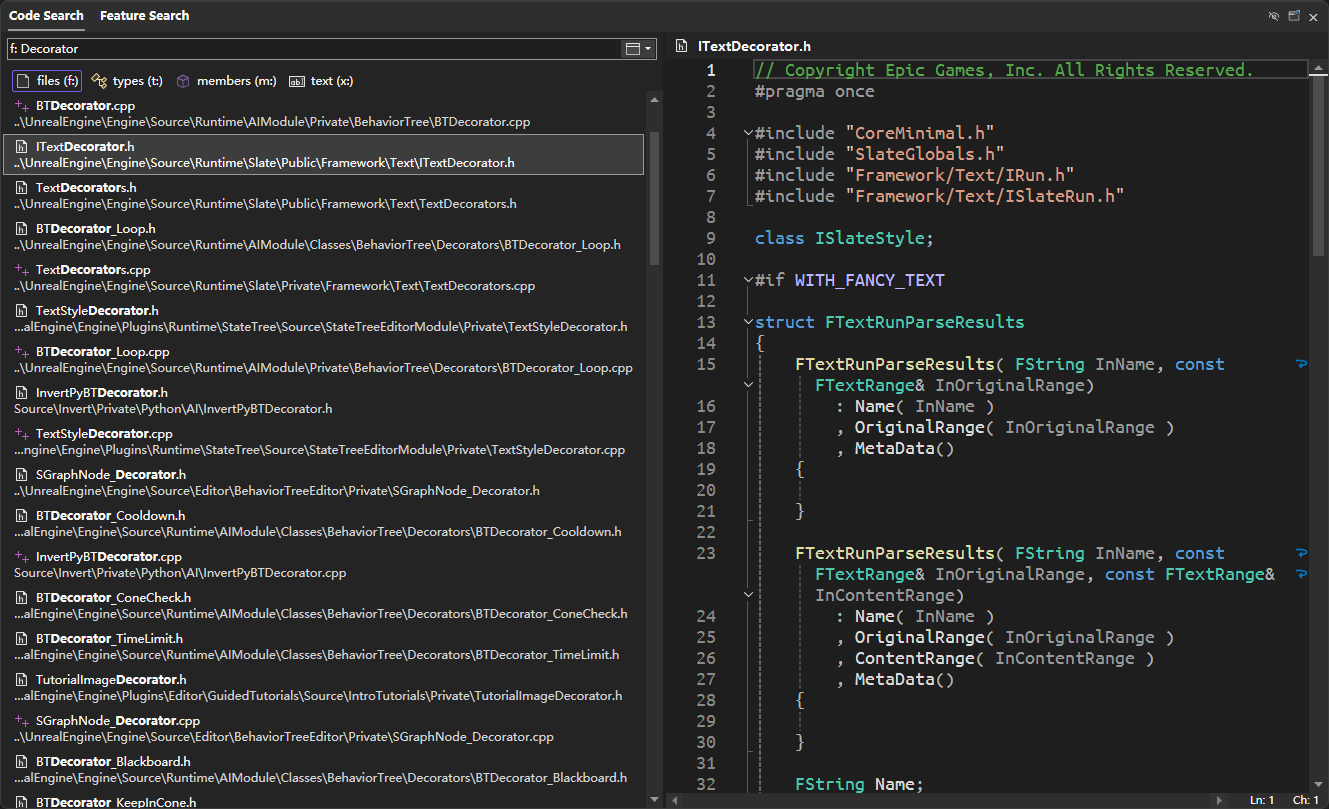Screen dimensions: 1329x809
Task: Open search results in tool window
Action: tap(1294, 16)
